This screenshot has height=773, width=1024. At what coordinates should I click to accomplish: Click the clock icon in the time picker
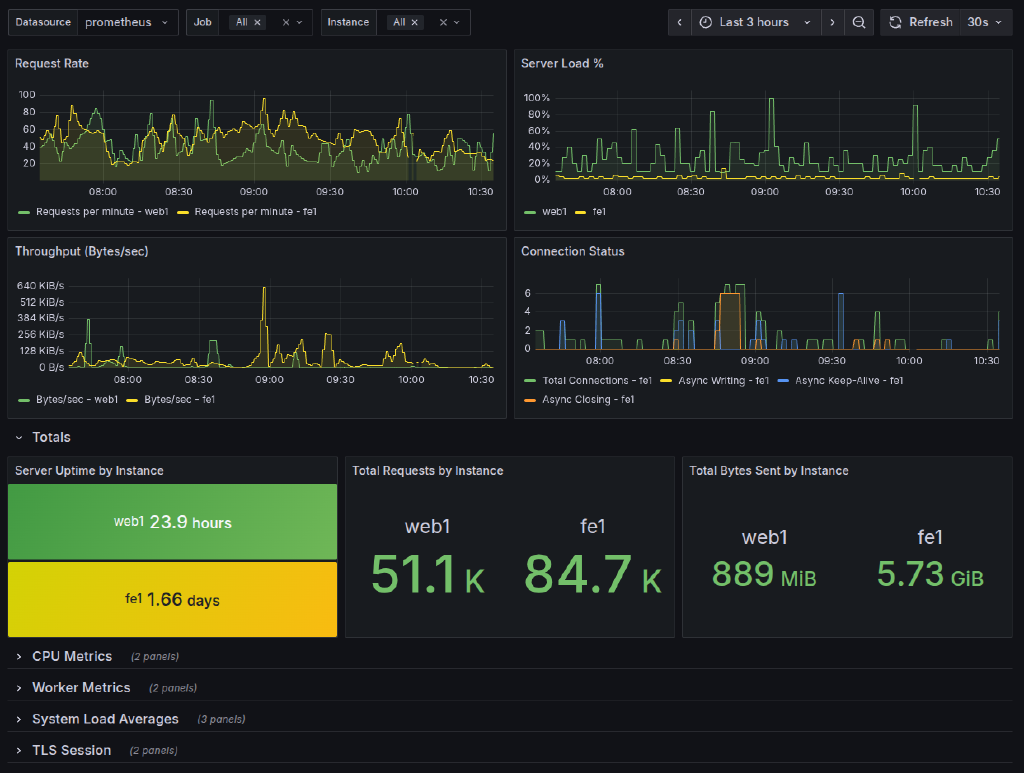[707, 21]
